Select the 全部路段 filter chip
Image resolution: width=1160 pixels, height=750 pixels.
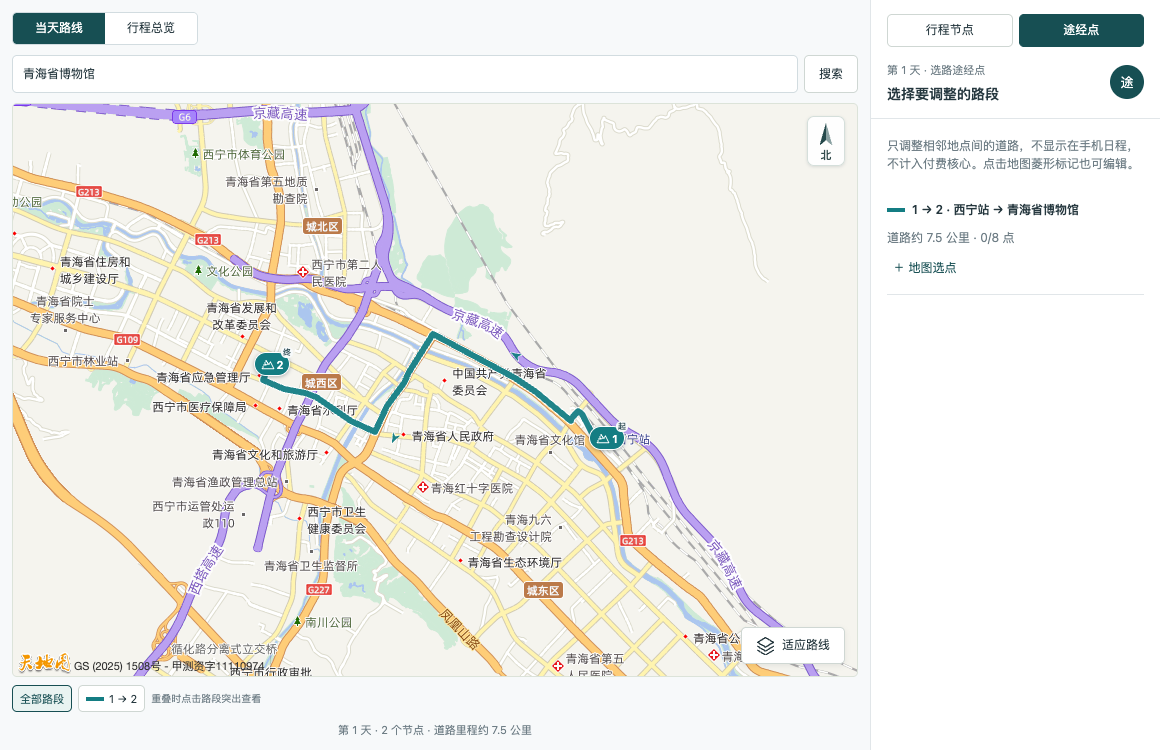42,699
